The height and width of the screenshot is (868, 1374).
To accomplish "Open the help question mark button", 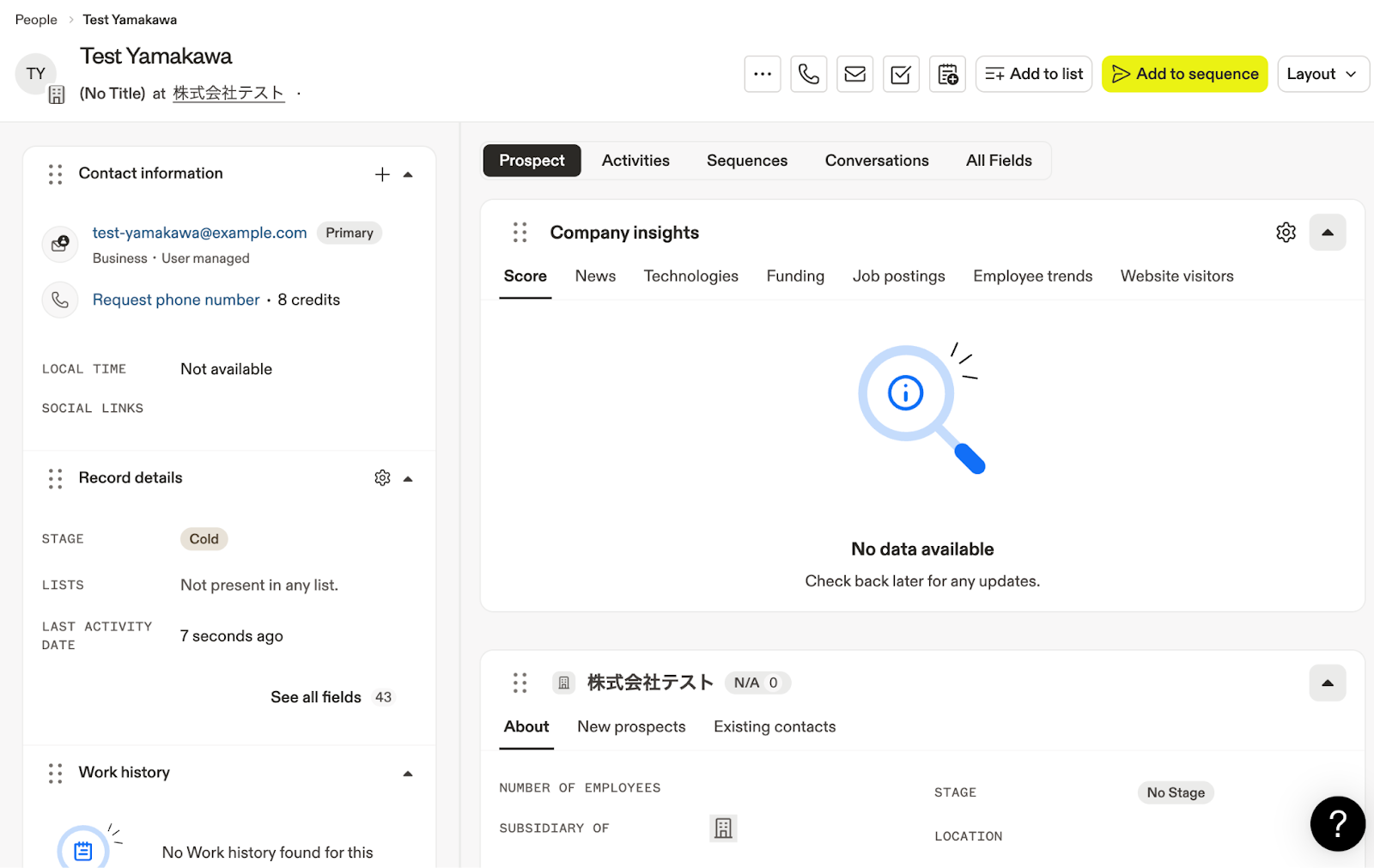I will coord(1337,823).
